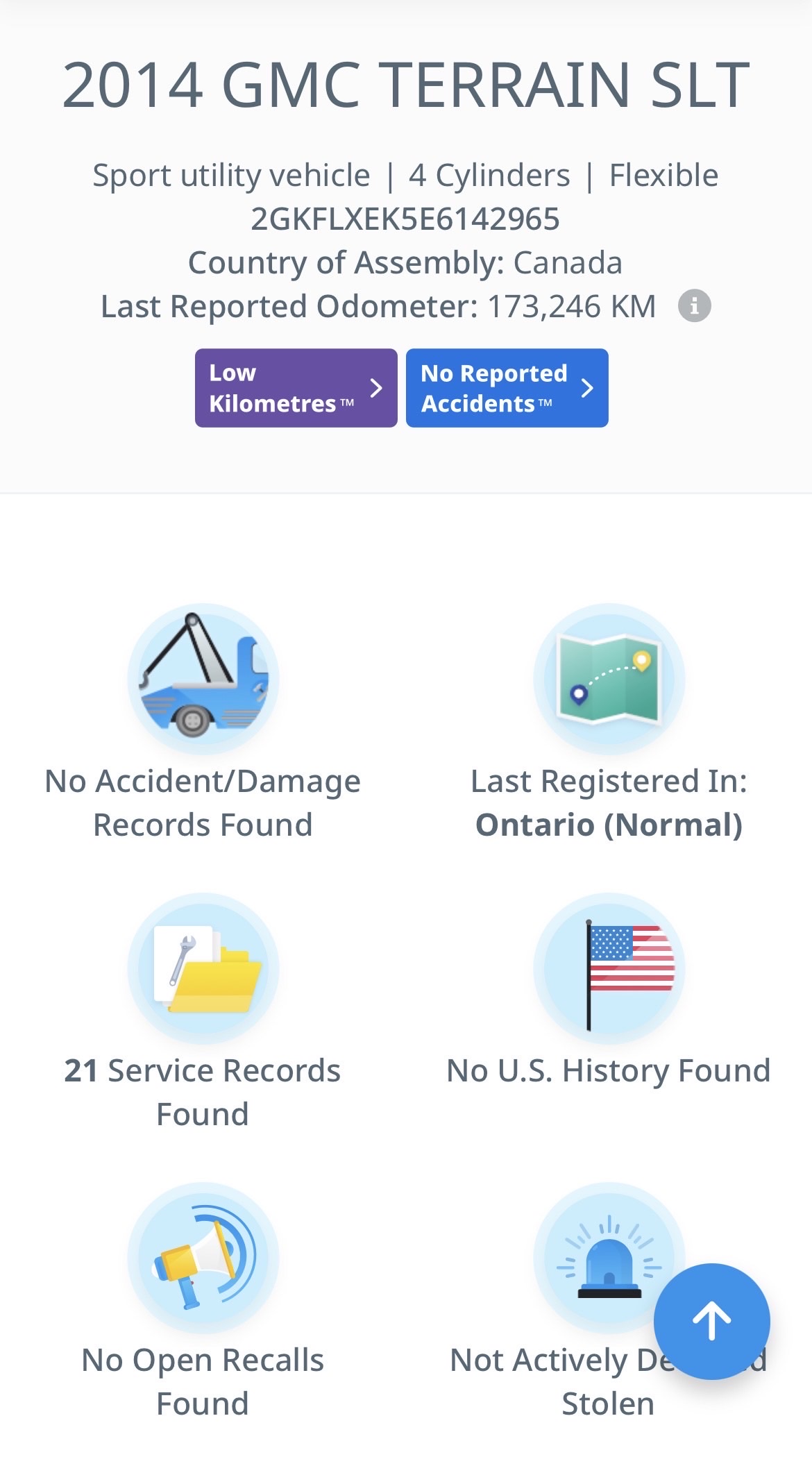Image resolution: width=812 pixels, height=1466 pixels.
Task: Click the tow truck accident icon
Action: [203, 678]
